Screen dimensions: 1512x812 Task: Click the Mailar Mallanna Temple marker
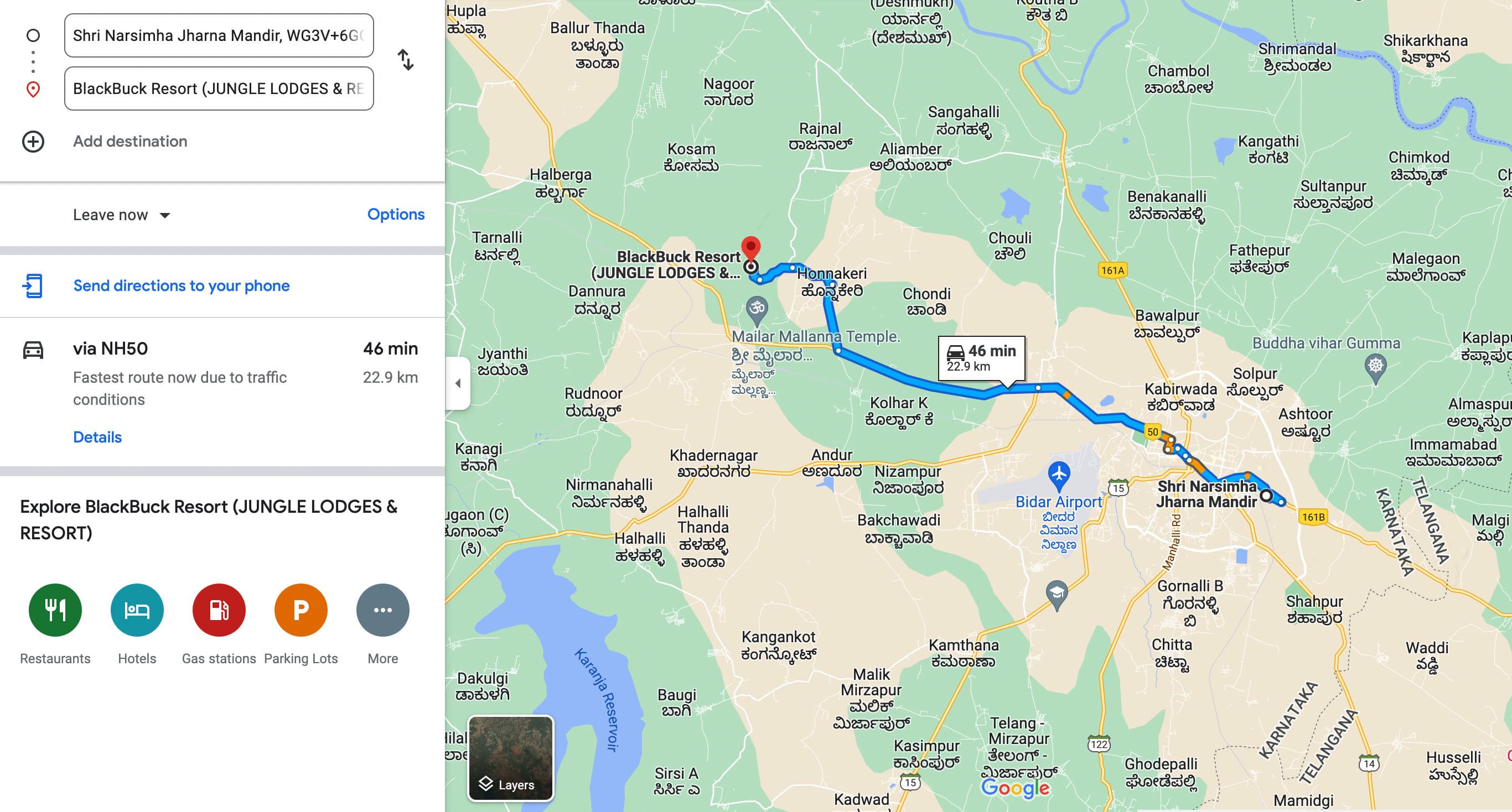point(757,310)
